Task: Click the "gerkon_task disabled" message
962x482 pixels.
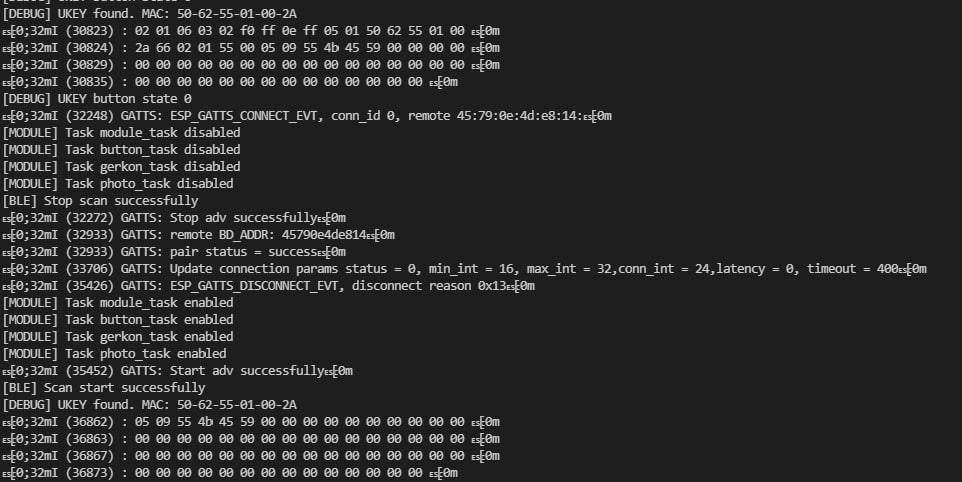Action: pyautogui.click(x=122, y=167)
